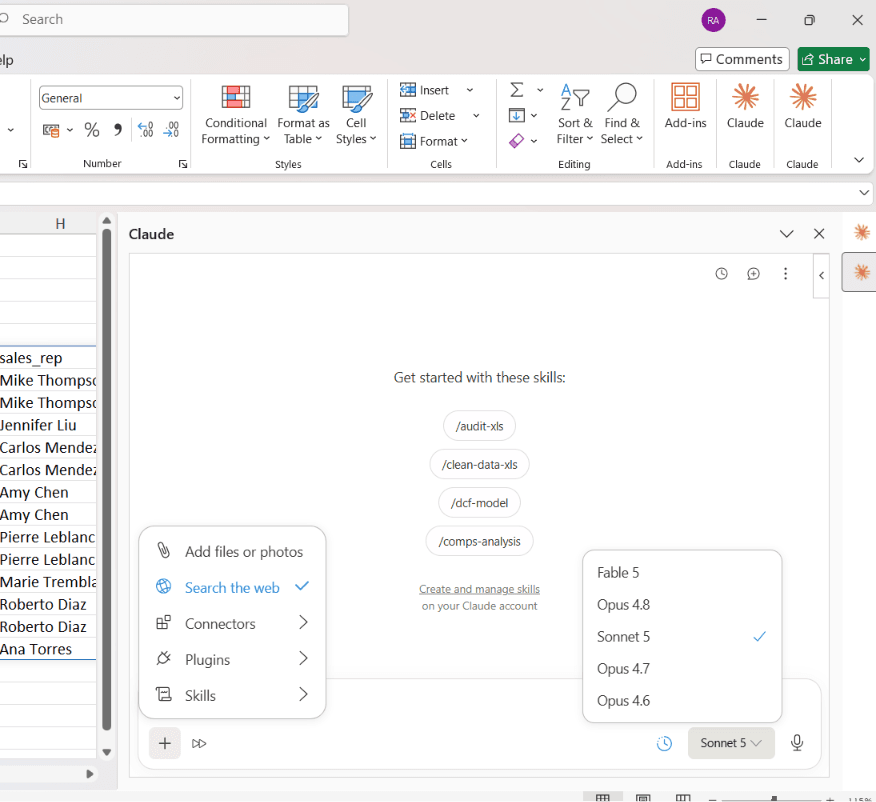Expand the Plugins submenu

point(232,660)
